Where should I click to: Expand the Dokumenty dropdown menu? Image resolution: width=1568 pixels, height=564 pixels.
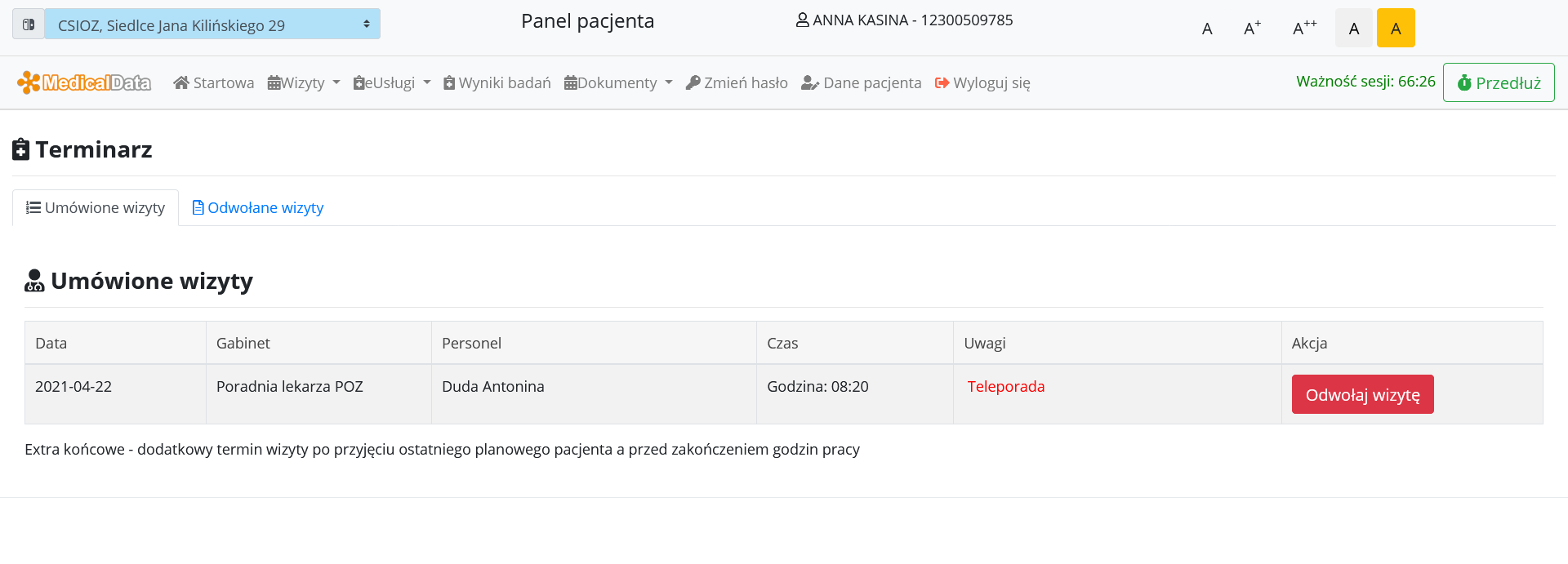(x=618, y=82)
